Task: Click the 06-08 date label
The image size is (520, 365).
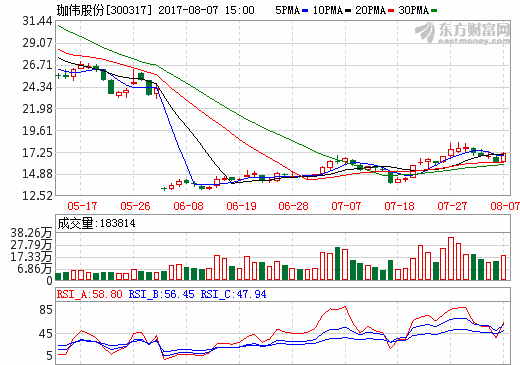Action: click(x=188, y=206)
